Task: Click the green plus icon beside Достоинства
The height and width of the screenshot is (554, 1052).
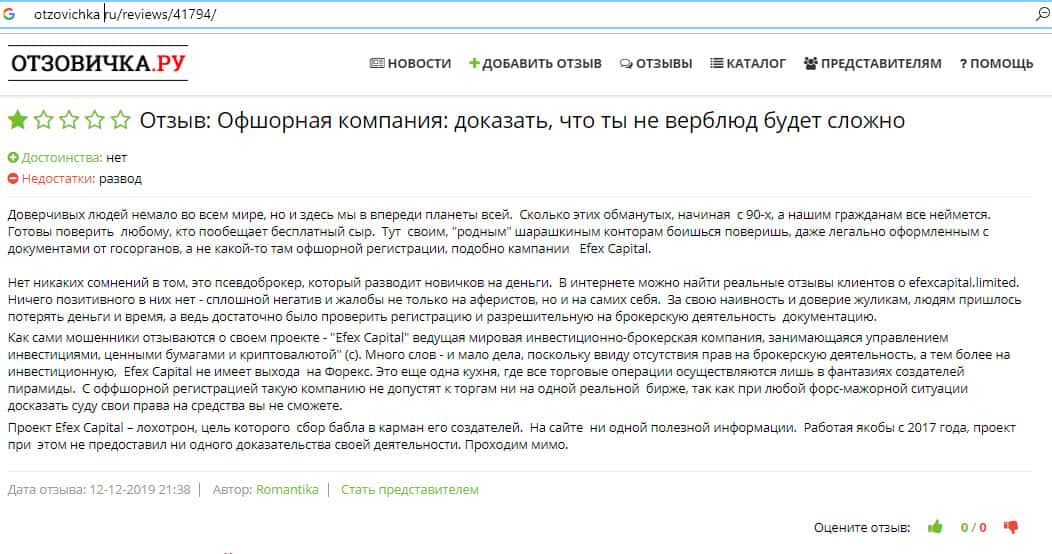Action: point(13,158)
